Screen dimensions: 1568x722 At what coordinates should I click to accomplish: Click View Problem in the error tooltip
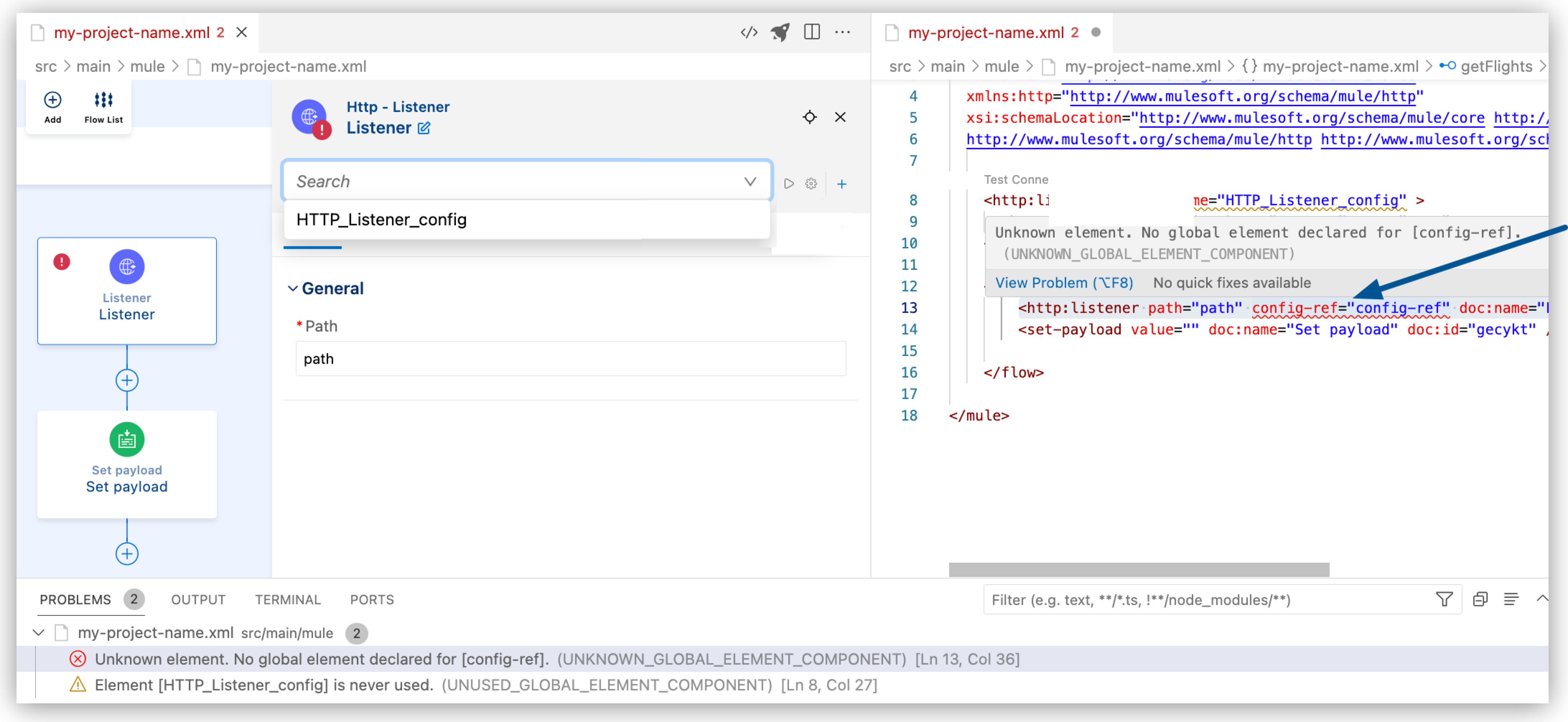1063,282
